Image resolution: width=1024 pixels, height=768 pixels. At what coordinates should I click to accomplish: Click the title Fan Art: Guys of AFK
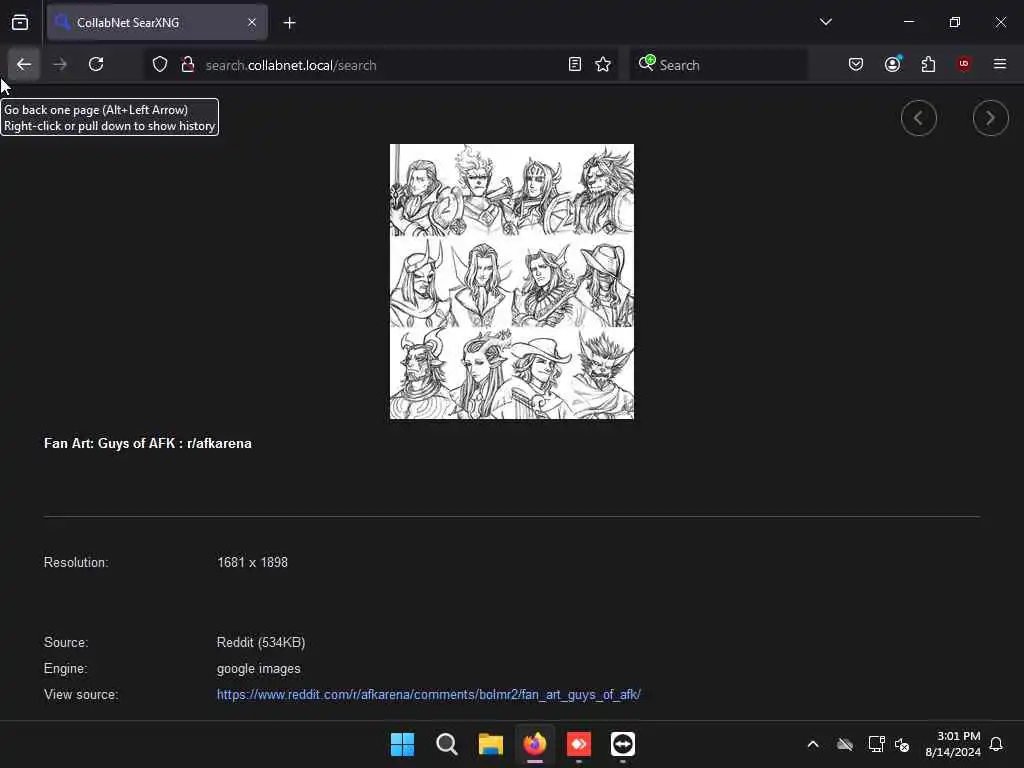pyautogui.click(x=148, y=443)
